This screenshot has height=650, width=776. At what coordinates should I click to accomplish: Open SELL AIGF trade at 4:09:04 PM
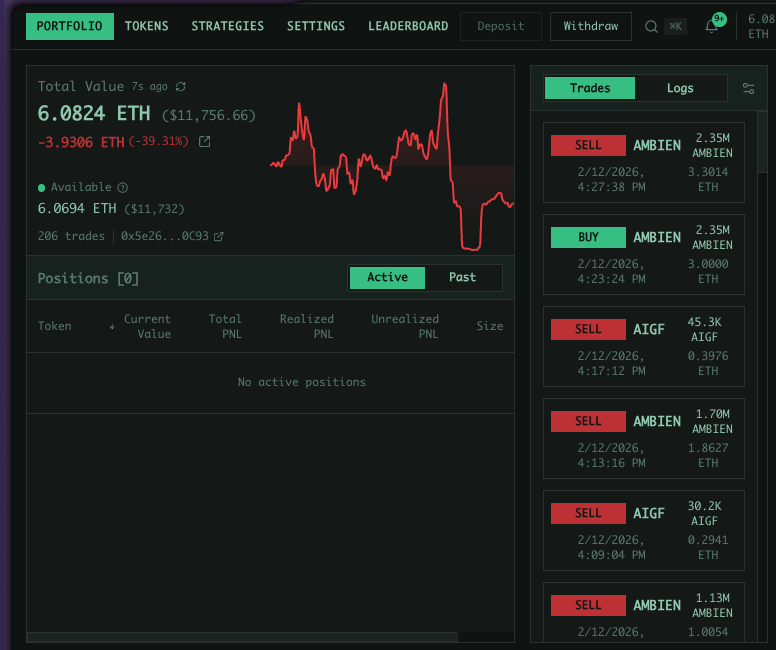point(644,531)
